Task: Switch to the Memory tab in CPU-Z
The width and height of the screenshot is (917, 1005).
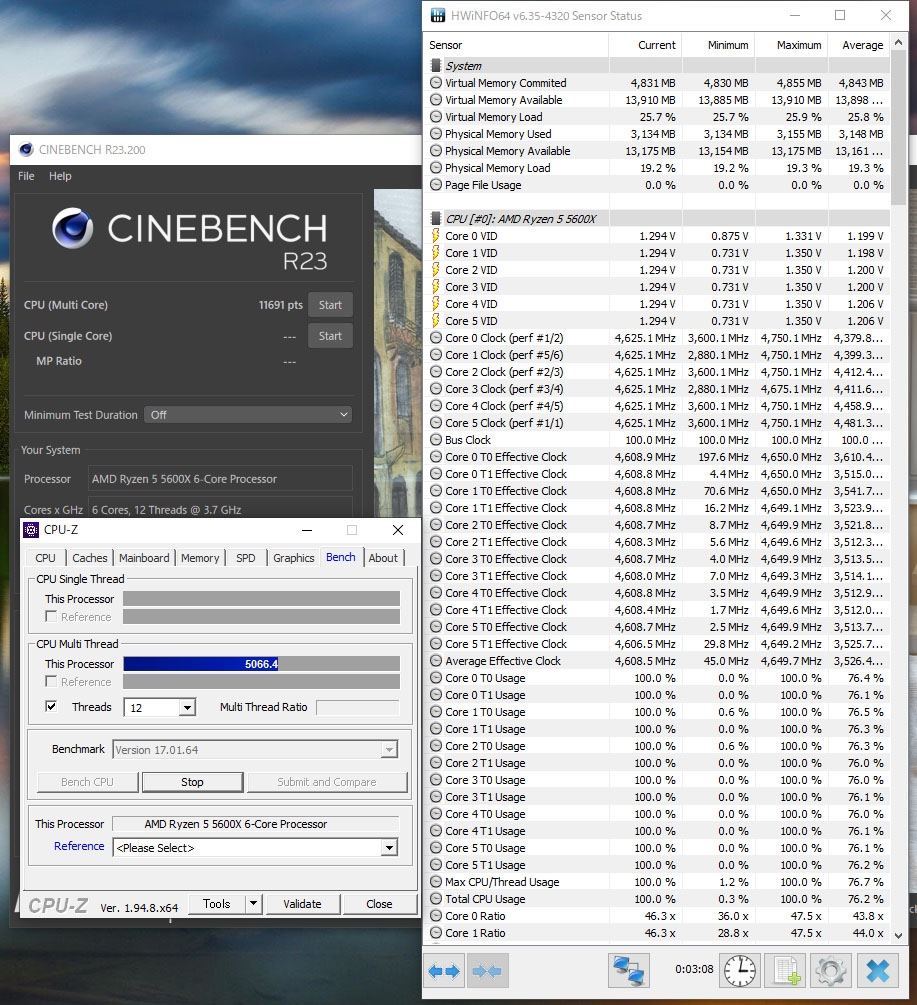Action: (200, 558)
